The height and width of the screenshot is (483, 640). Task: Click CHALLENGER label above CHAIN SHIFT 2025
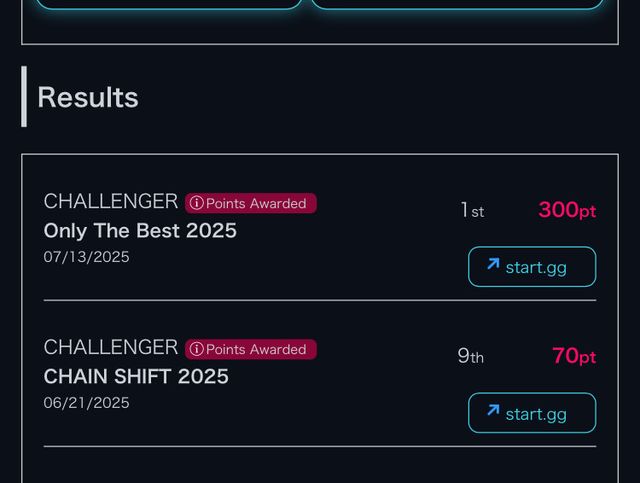(111, 348)
